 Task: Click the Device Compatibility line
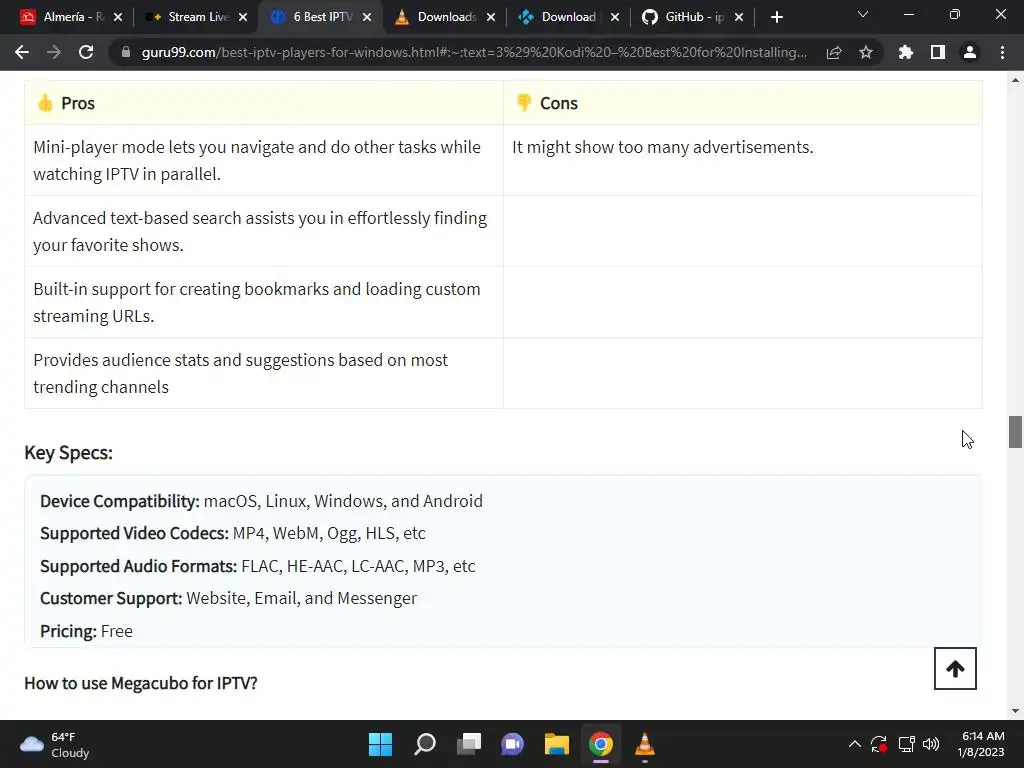[x=261, y=501]
